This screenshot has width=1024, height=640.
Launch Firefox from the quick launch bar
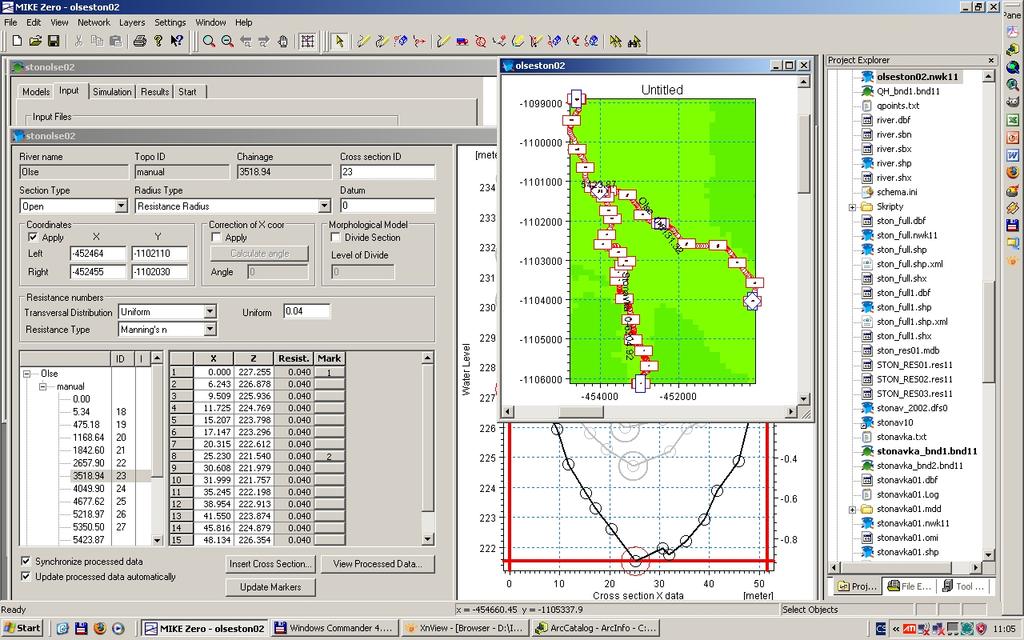point(99,628)
